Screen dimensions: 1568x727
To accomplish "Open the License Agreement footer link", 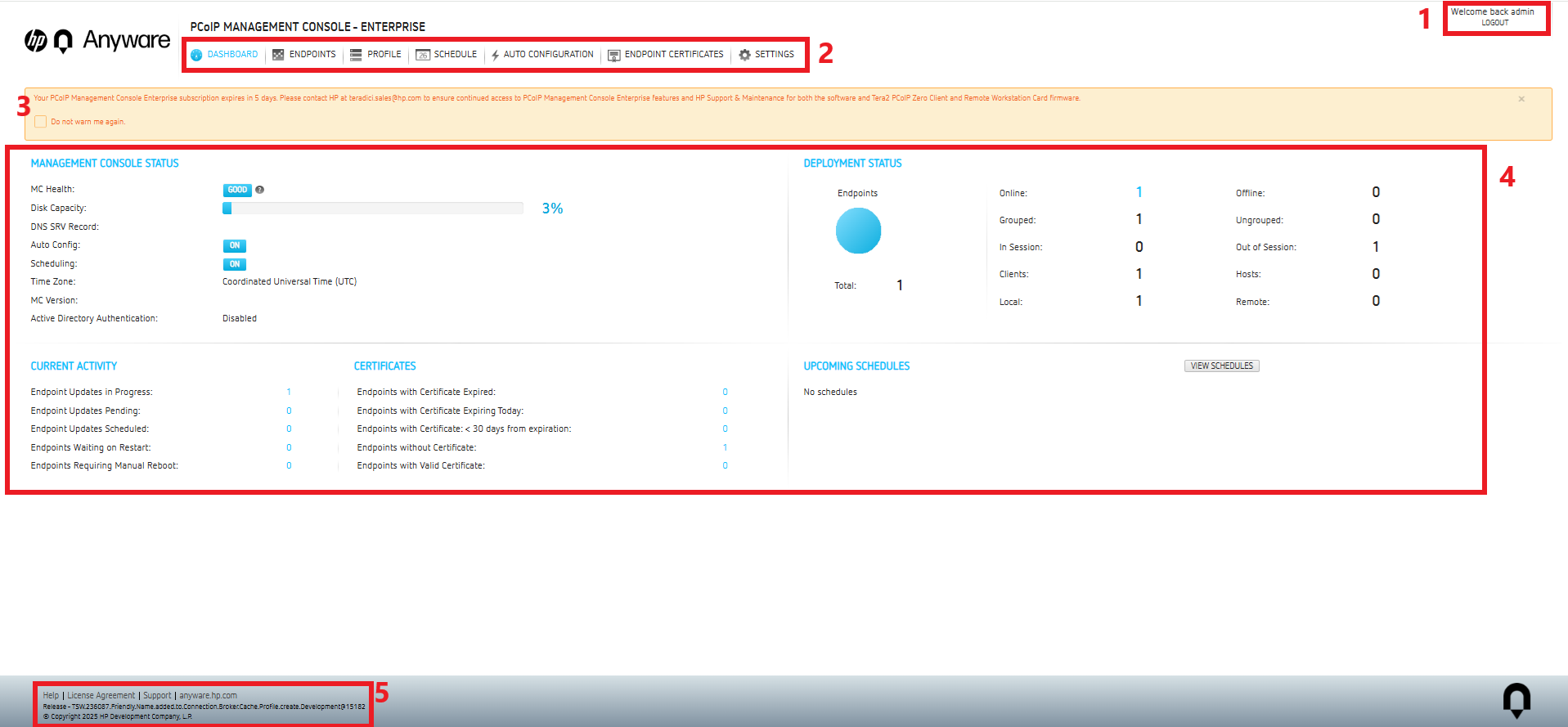I will click(101, 696).
